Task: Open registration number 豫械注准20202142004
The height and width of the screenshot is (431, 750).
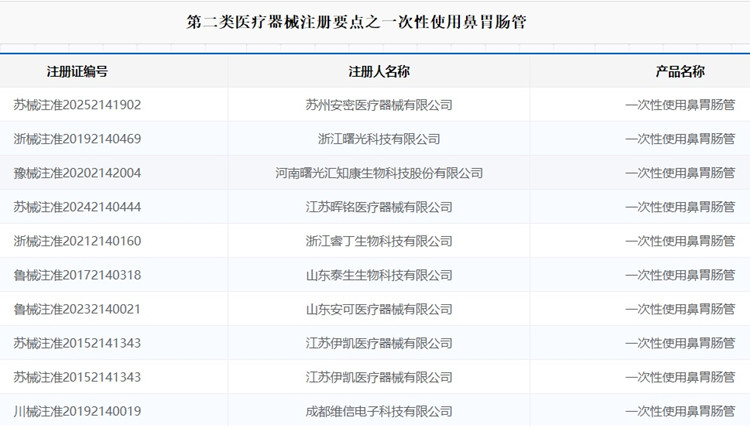Action: coord(77,173)
